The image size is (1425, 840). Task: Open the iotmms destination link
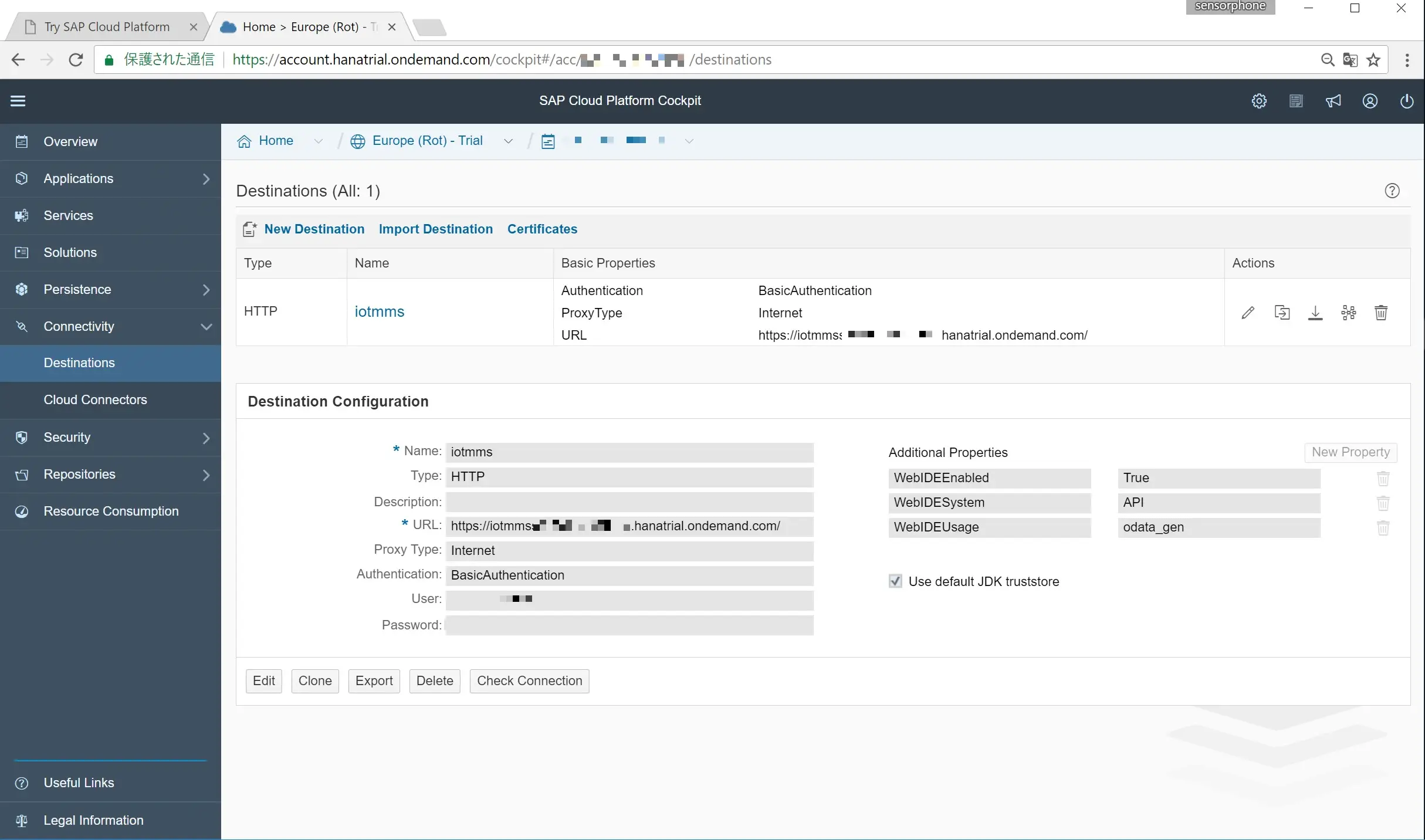tap(380, 312)
